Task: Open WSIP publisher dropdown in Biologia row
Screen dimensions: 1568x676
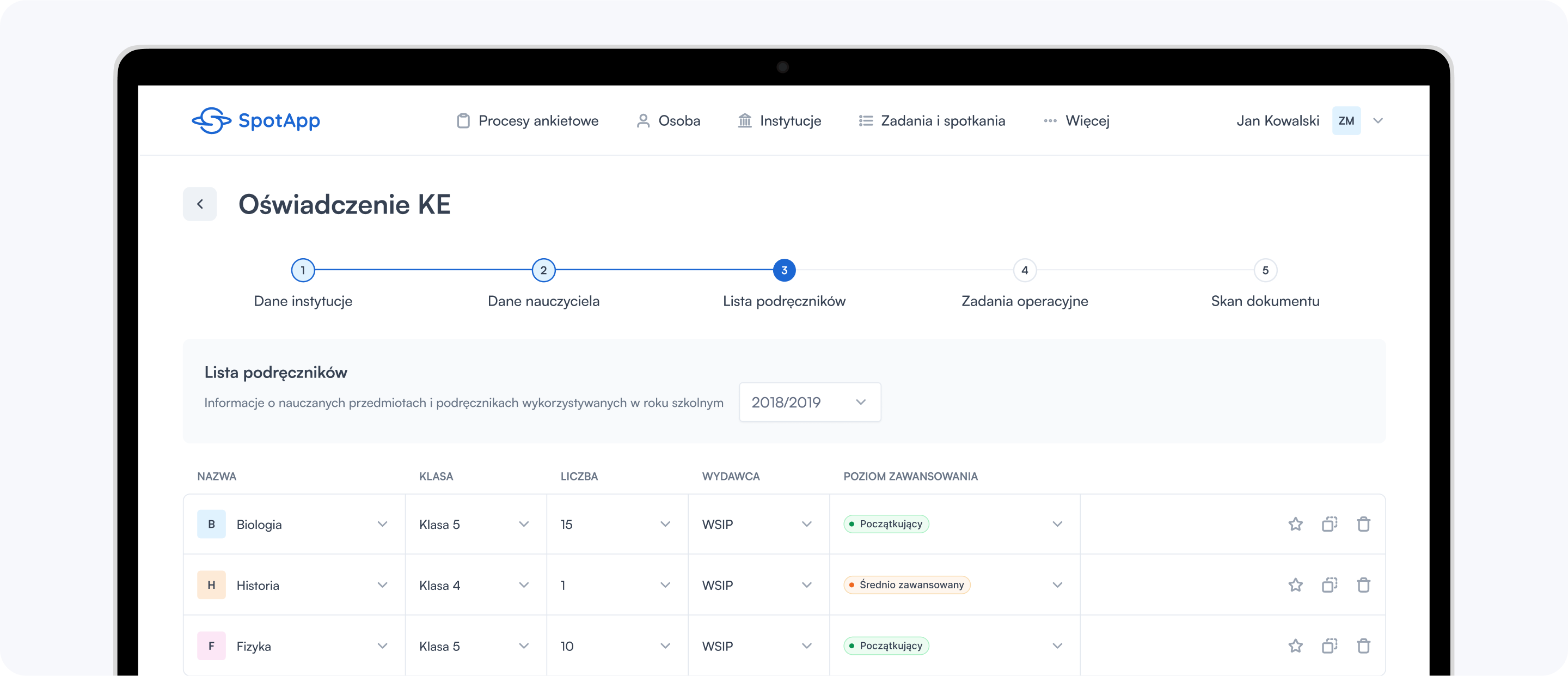Action: [758, 525]
